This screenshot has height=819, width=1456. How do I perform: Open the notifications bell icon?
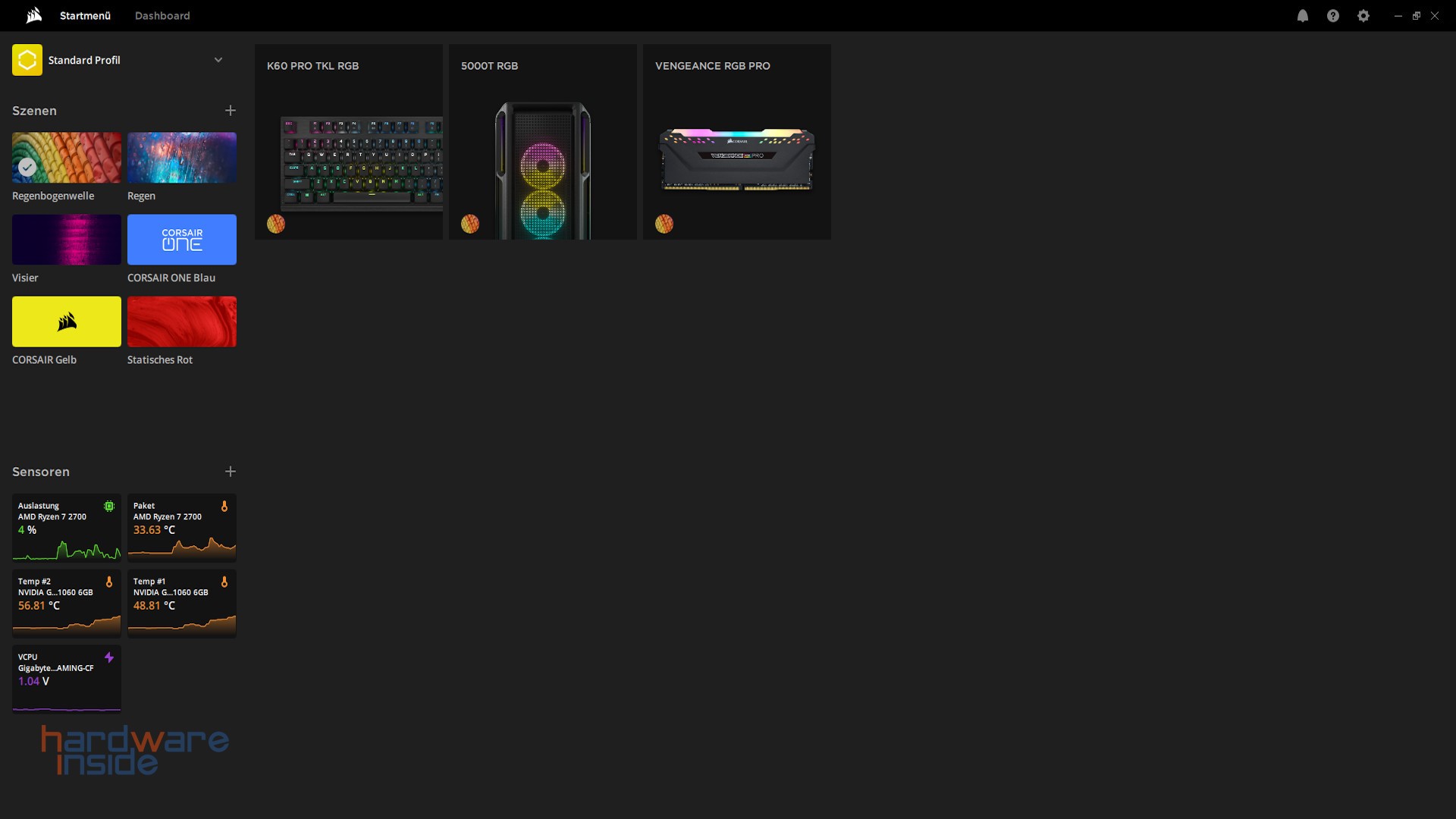click(1302, 16)
